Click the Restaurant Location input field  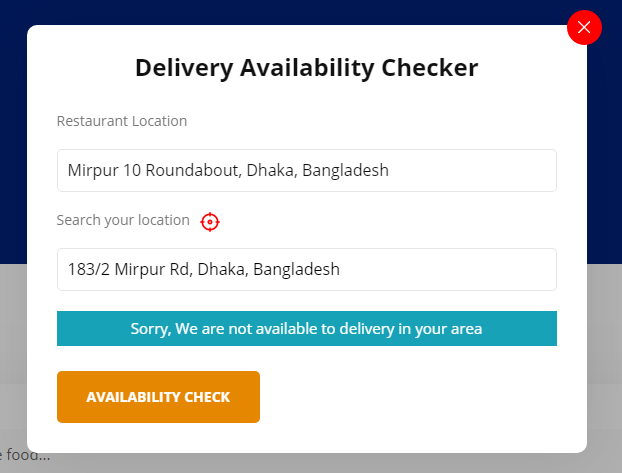tap(306, 170)
